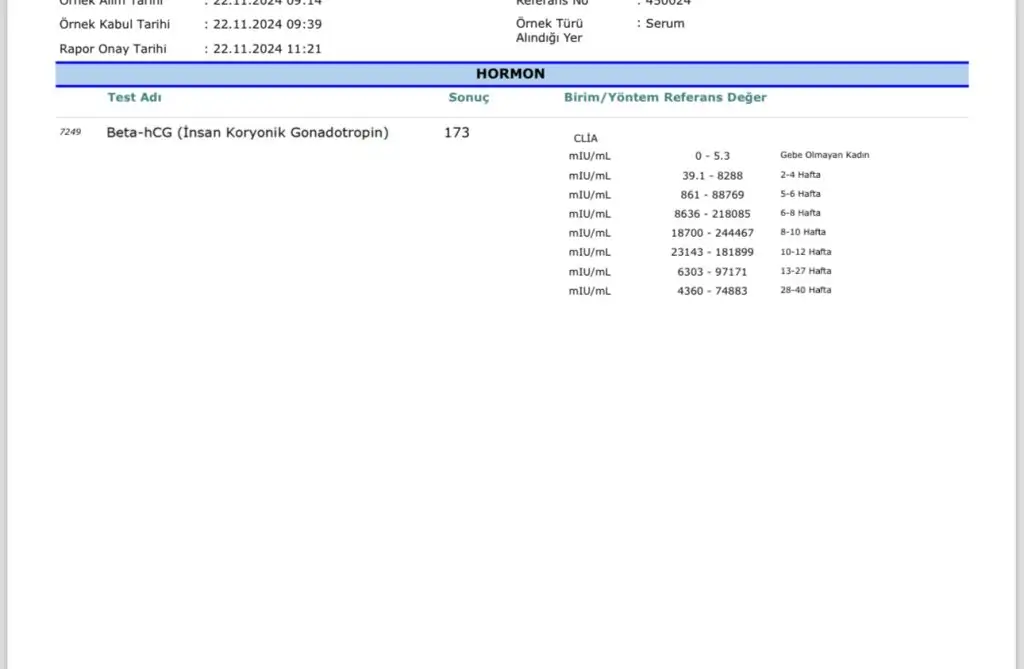
Task: Select the Serum sample type value
Action: point(665,23)
